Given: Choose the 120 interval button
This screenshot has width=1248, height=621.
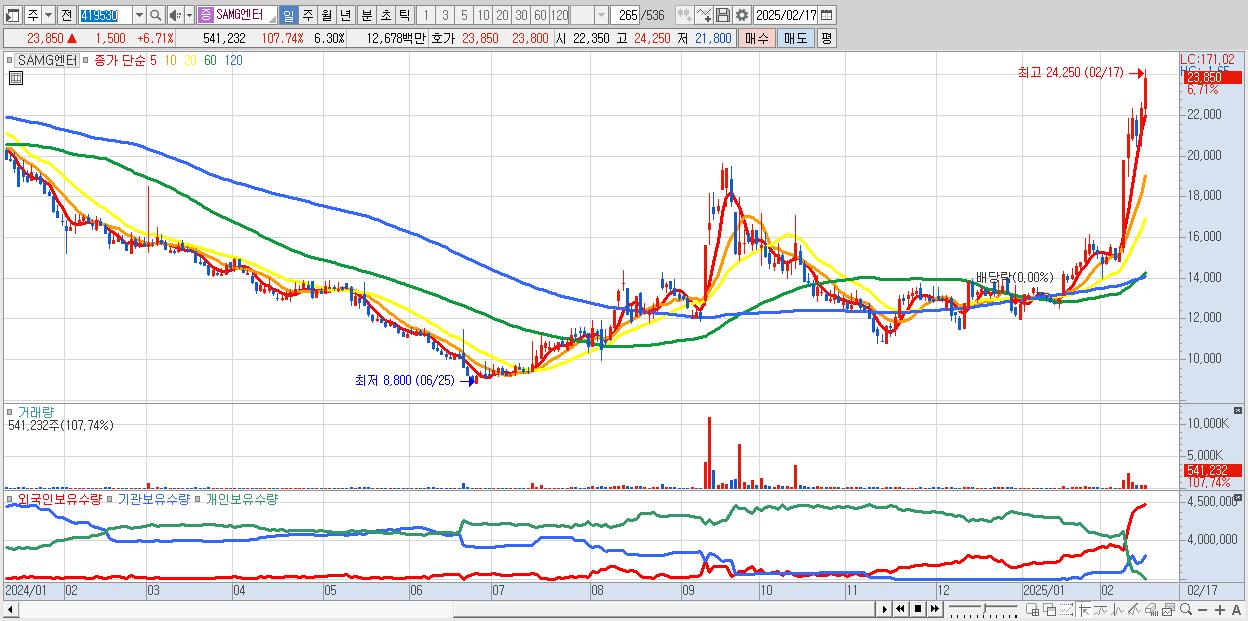Looking at the screenshot, I should click(560, 15).
